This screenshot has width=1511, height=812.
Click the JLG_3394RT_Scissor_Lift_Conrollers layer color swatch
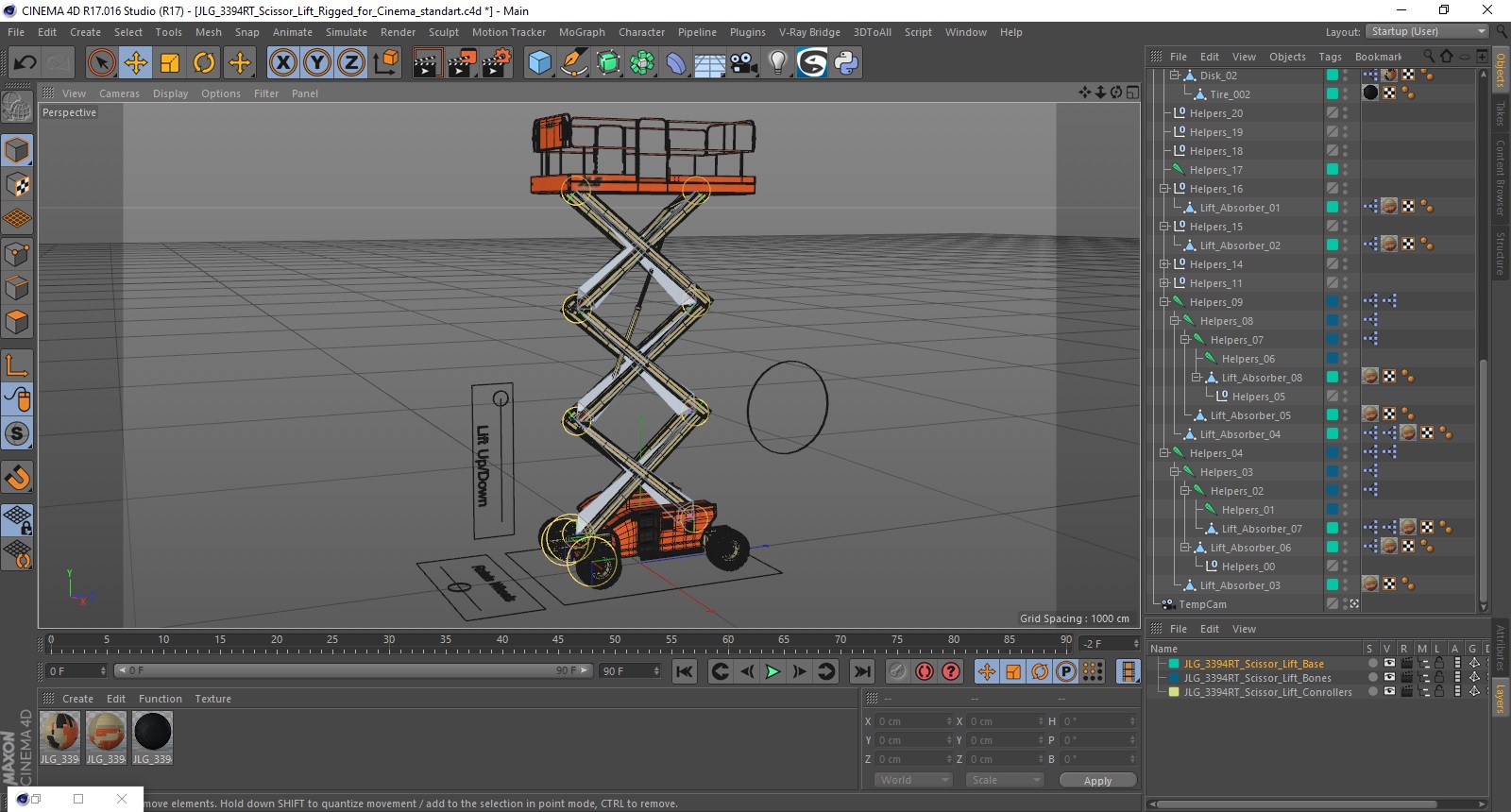click(1174, 692)
